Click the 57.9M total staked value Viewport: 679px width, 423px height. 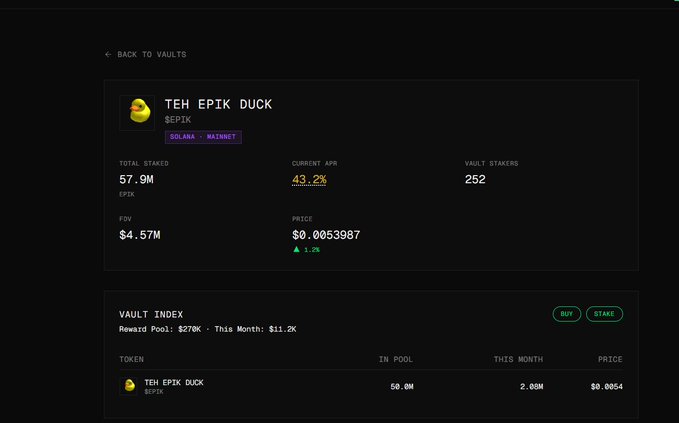(x=136, y=179)
